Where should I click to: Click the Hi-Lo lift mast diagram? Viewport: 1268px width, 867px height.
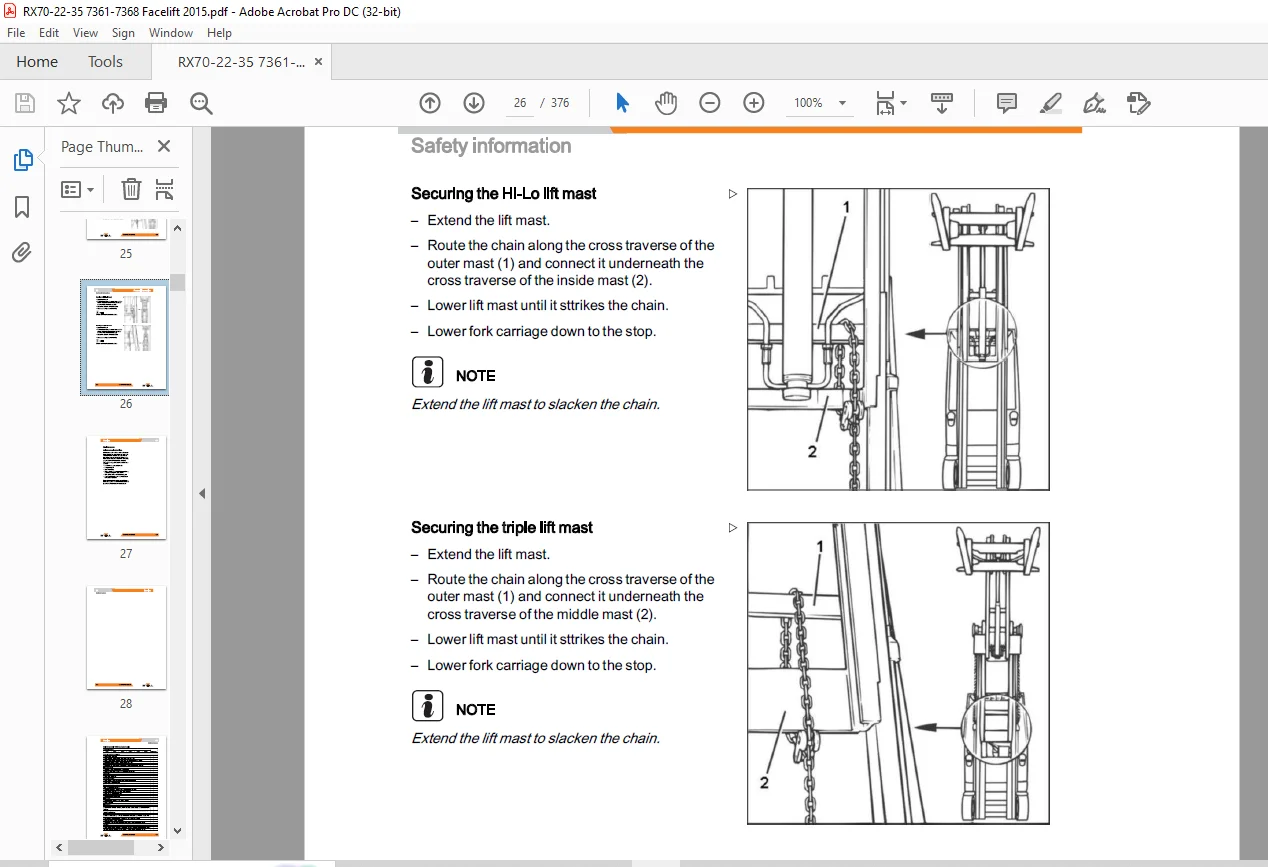click(898, 340)
